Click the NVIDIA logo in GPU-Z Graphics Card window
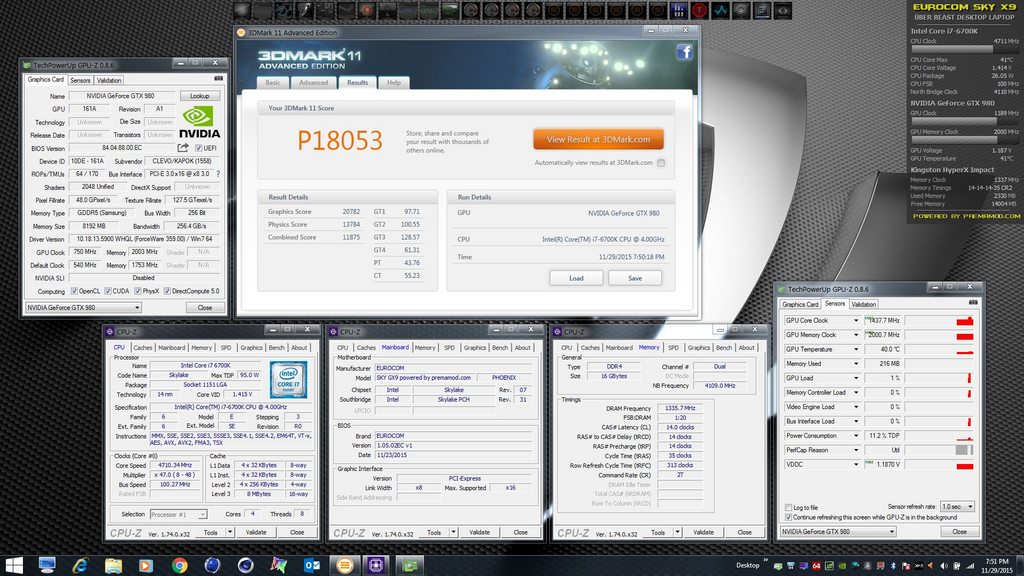1024x576 pixels. point(199,123)
